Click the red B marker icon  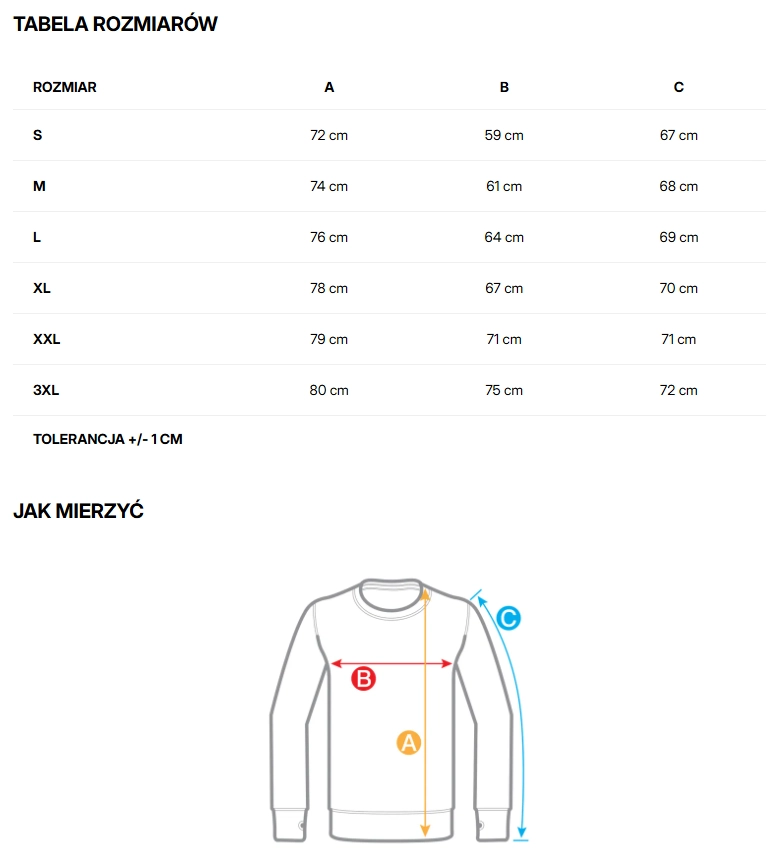[x=364, y=679]
